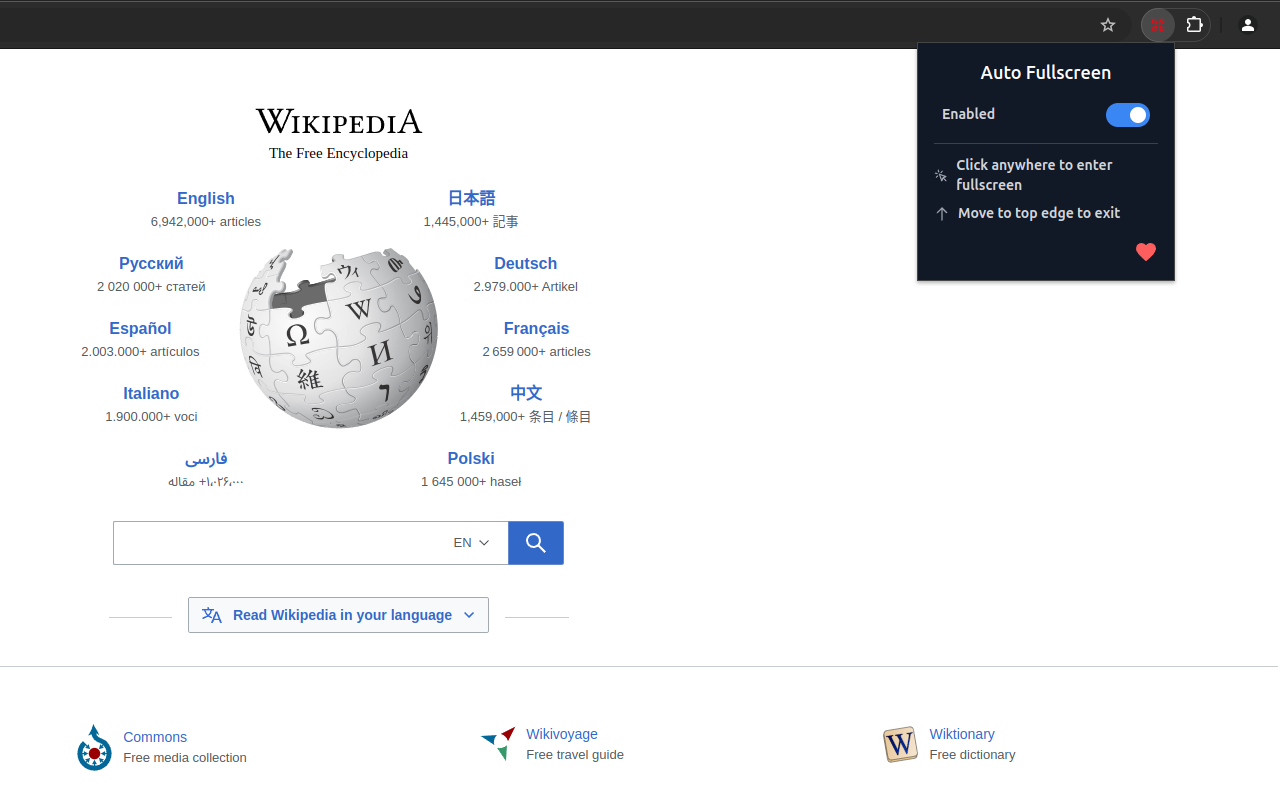Open the English Wikipedia link
This screenshot has width=1280, height=800.
click(205, 198)
